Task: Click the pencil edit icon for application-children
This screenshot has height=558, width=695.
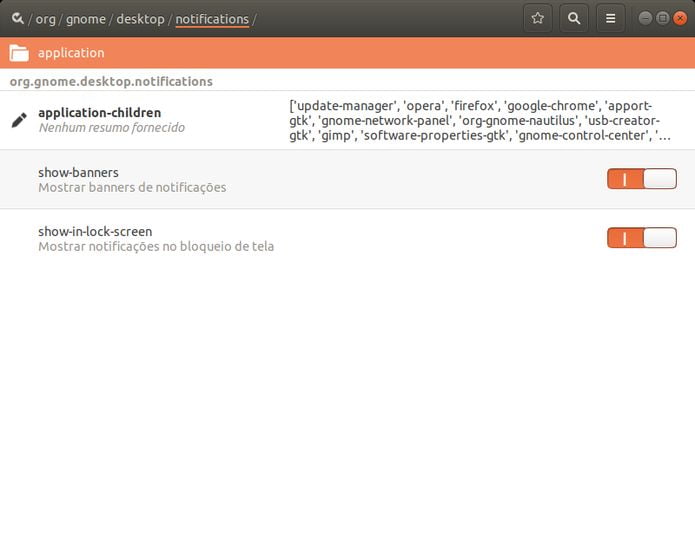Action: pyautogui.click(x=19, y=120)
